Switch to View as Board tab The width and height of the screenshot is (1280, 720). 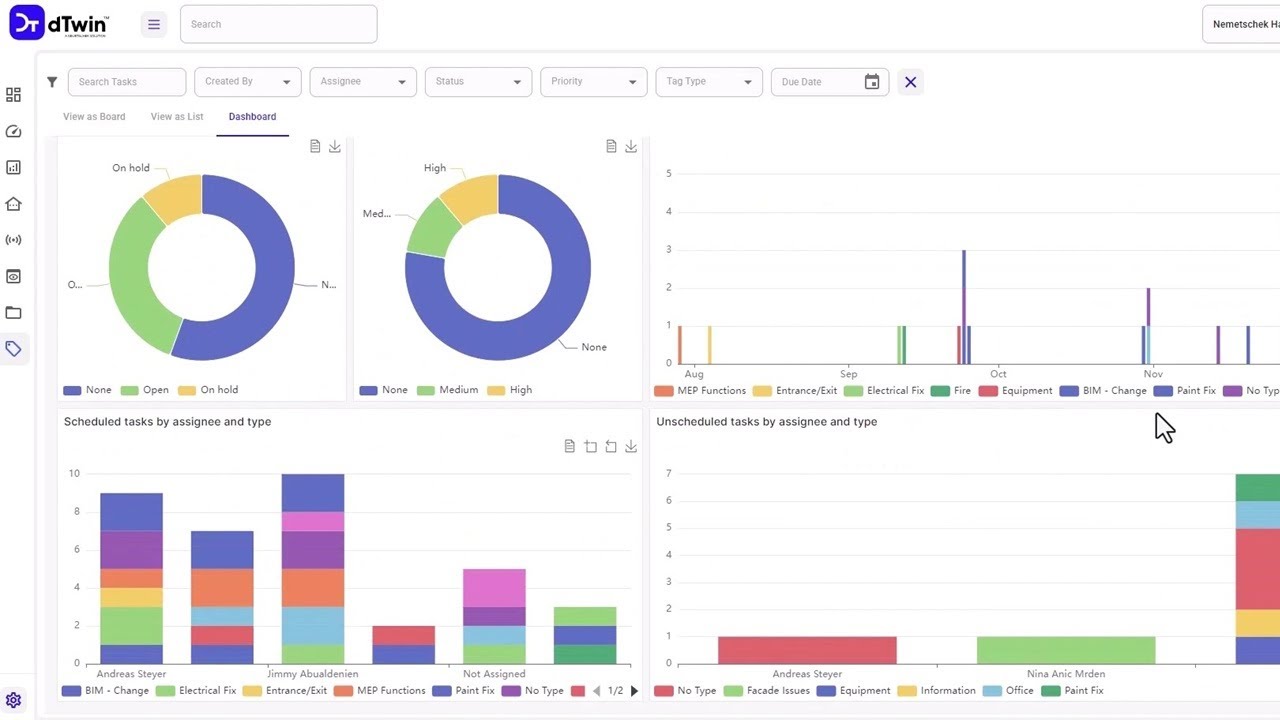94,117
